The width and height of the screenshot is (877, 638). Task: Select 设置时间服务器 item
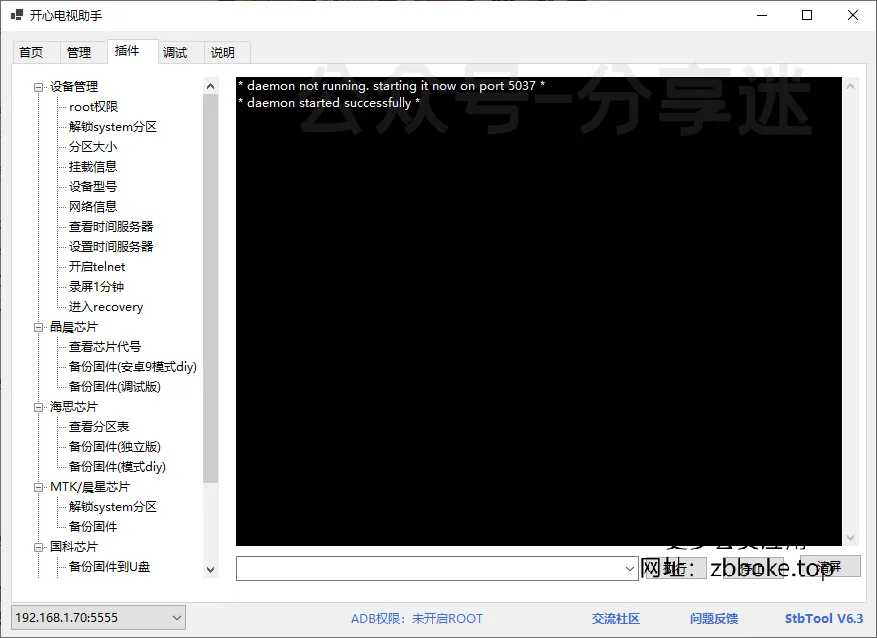111,247
